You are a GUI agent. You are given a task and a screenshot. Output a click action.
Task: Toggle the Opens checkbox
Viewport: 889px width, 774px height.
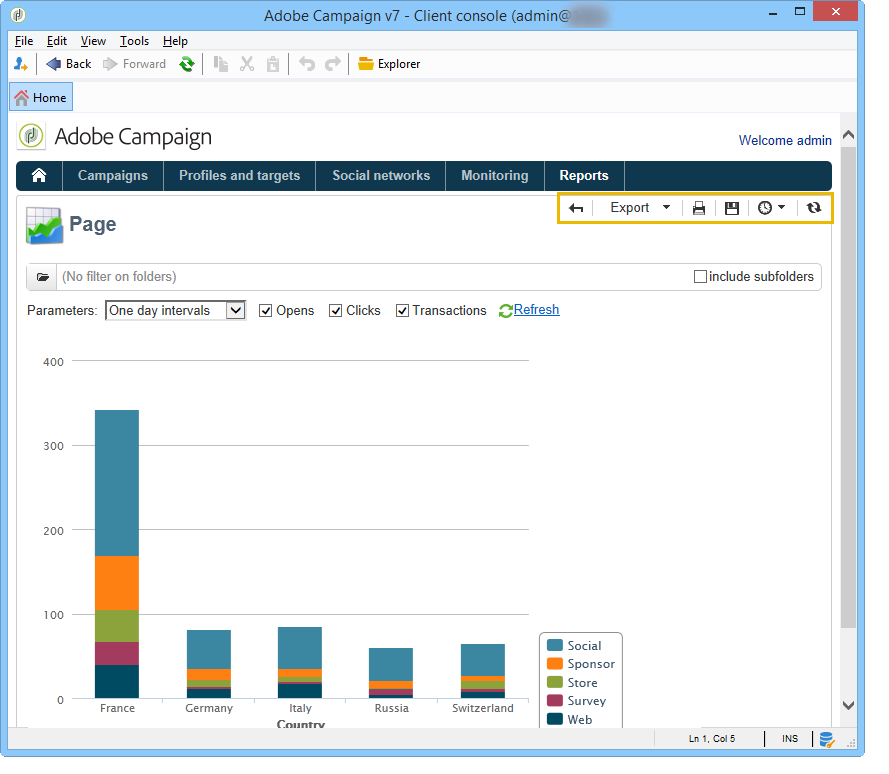(266, 311)
